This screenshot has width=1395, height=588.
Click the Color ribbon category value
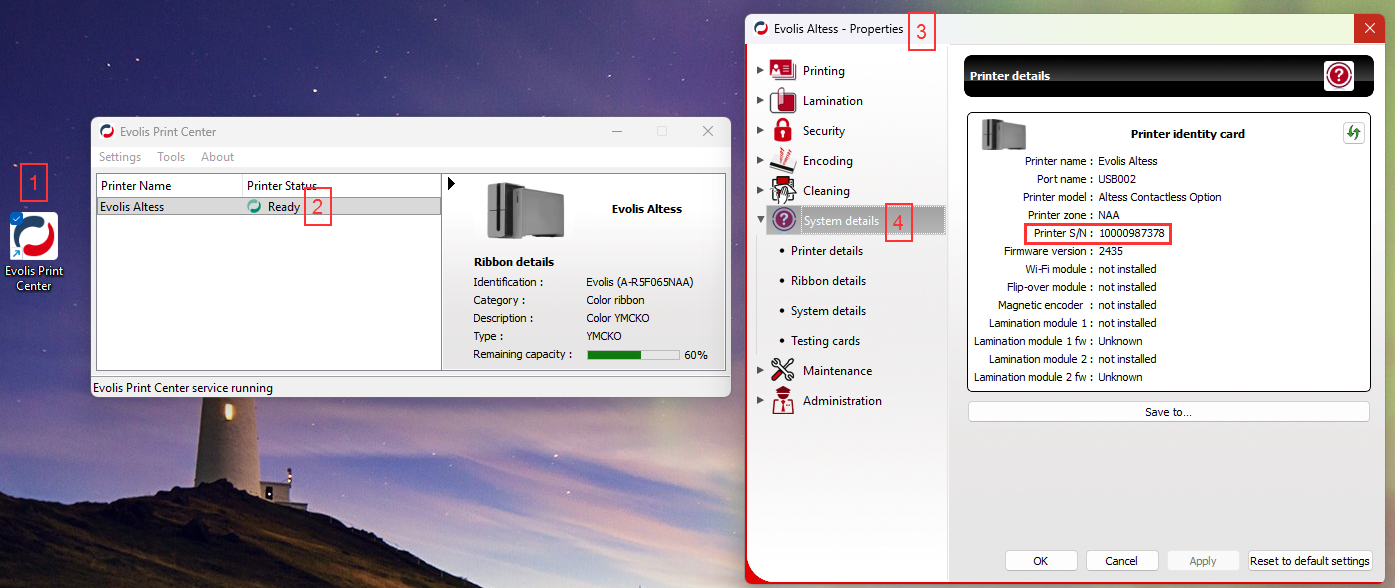615,301
